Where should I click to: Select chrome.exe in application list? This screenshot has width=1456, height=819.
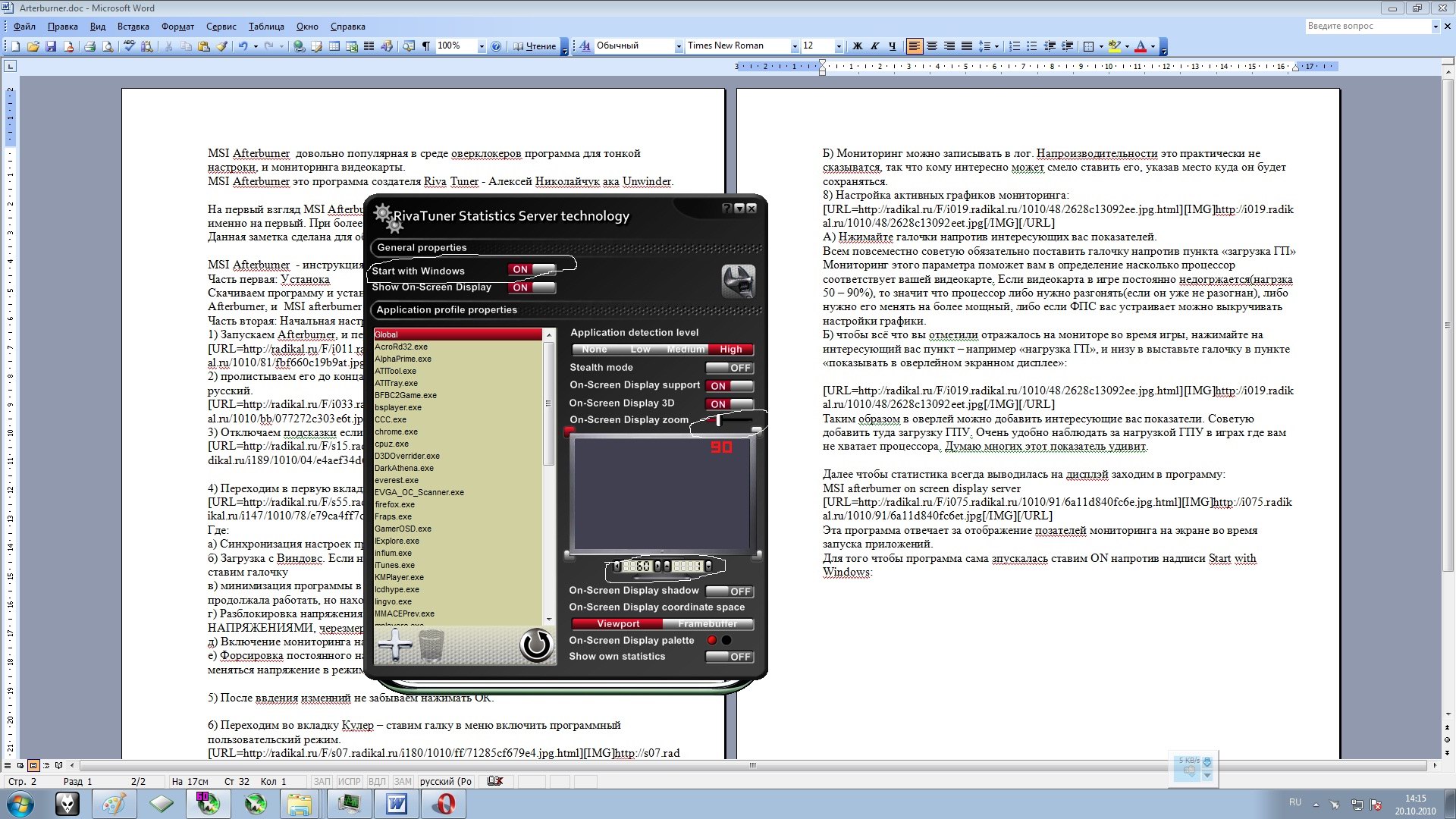click(396, 431)
